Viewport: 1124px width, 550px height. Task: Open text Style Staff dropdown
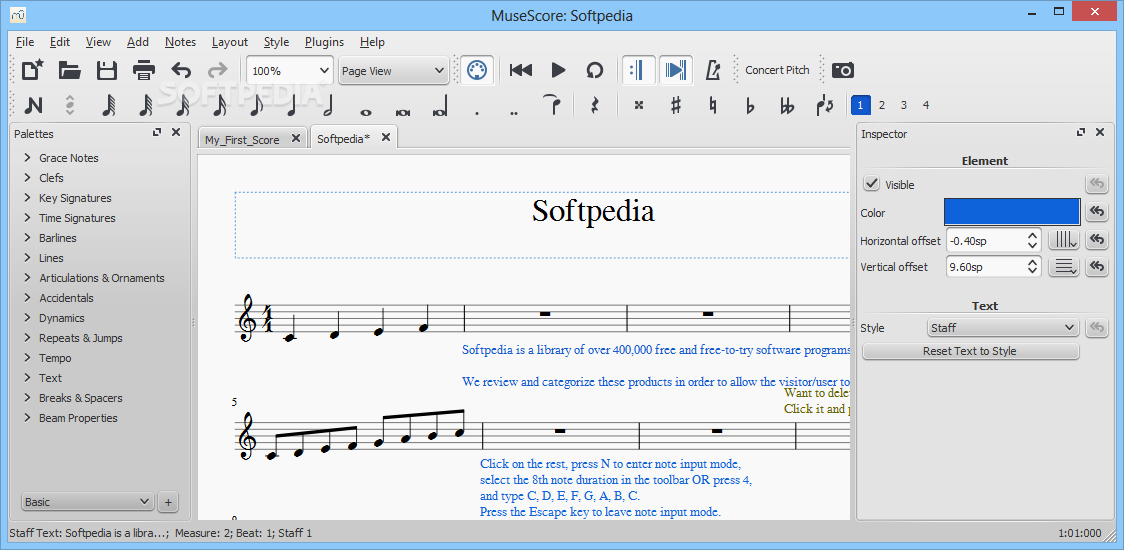point(1002,328)
